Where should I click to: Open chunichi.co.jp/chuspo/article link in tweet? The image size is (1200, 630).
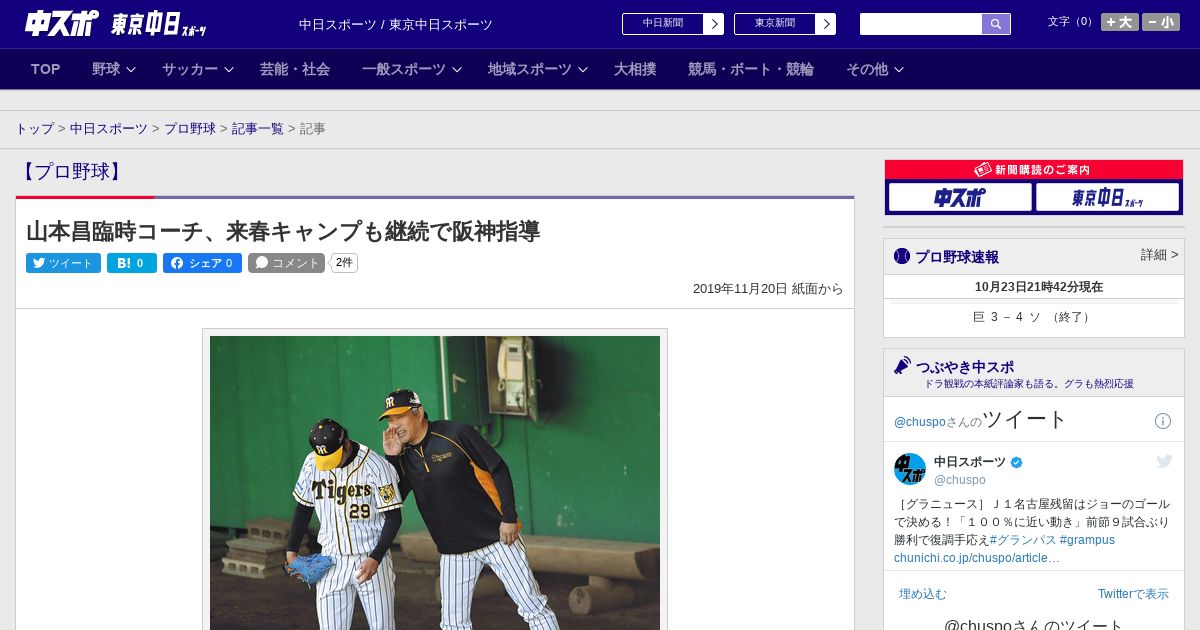[x=977, y=558]
